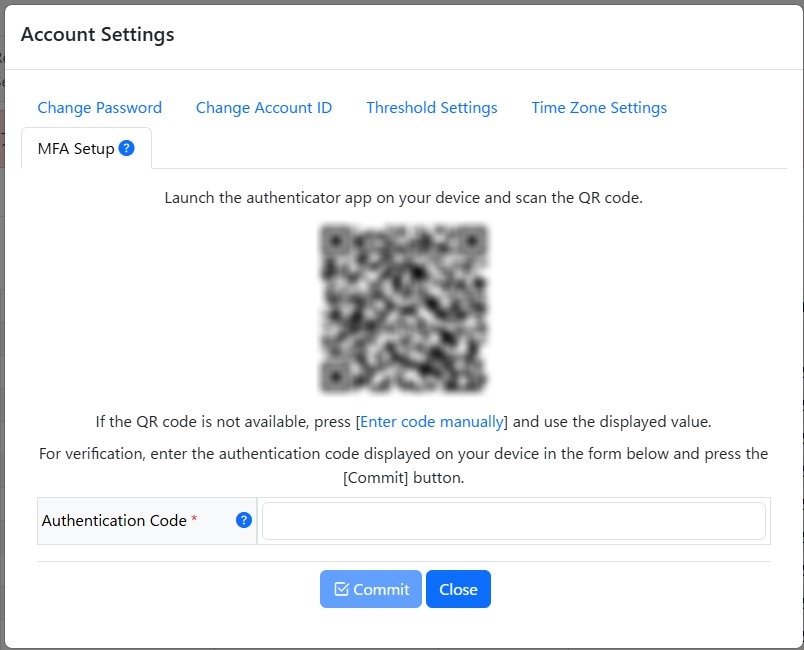
Task: Switch to the Change Password tab
Action: pyautogui.click(x=99, y=107)
